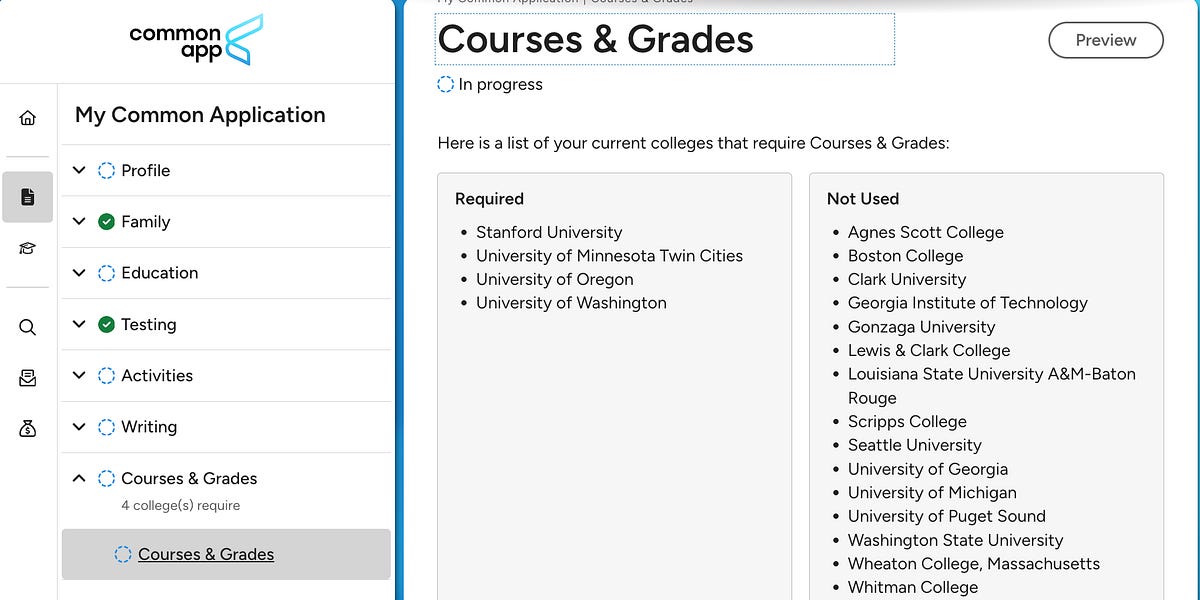This screenshot has height=600, width=1200.
Task: Click the search icon in the sidebar
Action: point(27,327)
